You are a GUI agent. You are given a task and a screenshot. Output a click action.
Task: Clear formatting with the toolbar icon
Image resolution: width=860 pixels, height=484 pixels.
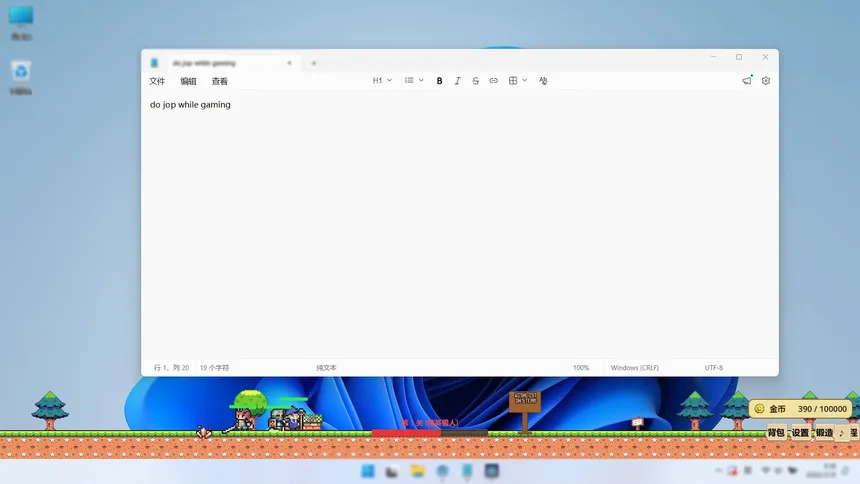point(543,81)
